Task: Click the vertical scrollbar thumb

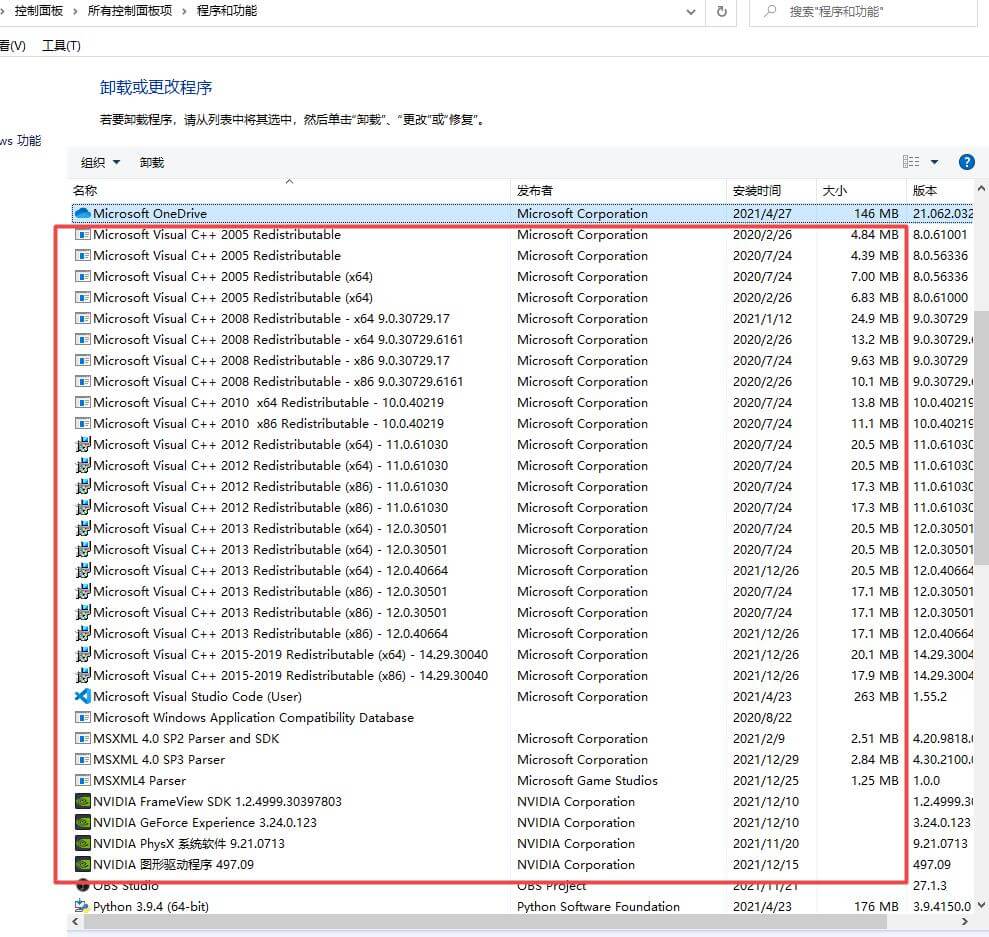Action: click(x=981, y=438)
